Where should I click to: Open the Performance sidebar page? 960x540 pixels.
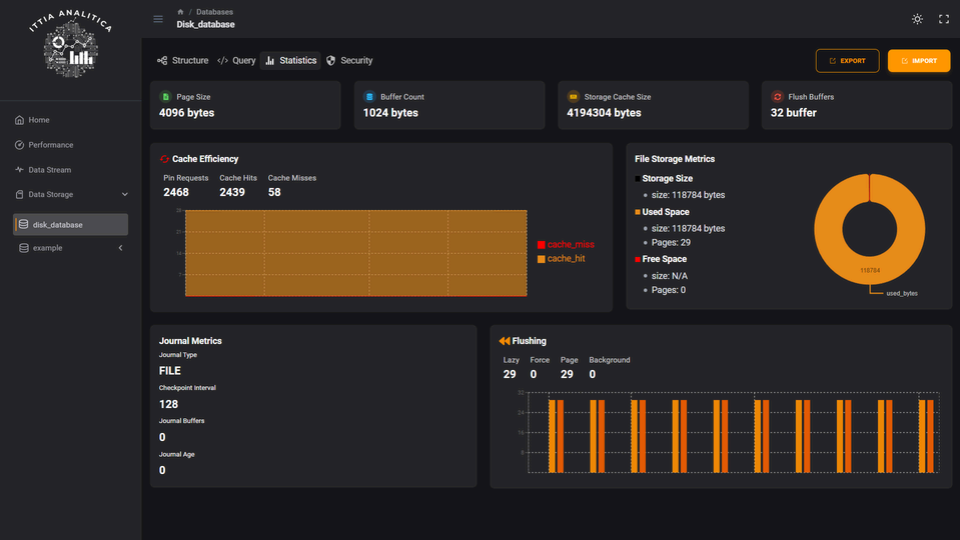pyautogui.click(x=50, y=145)
